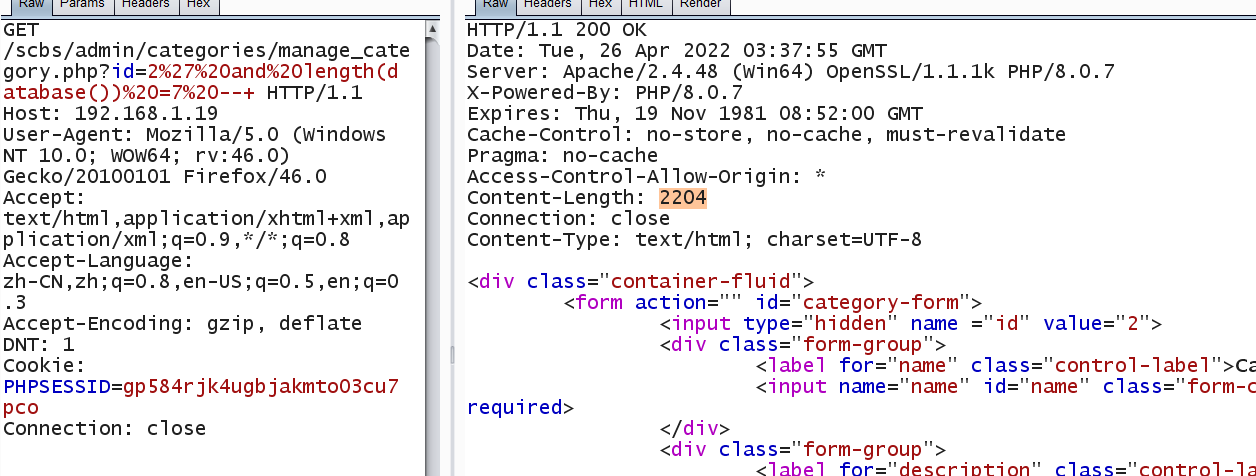Image resolution: width=1256 pixels, height=476 pixels.
Task: Click the Cache-Control header in response
Action: tap(767, 135)
